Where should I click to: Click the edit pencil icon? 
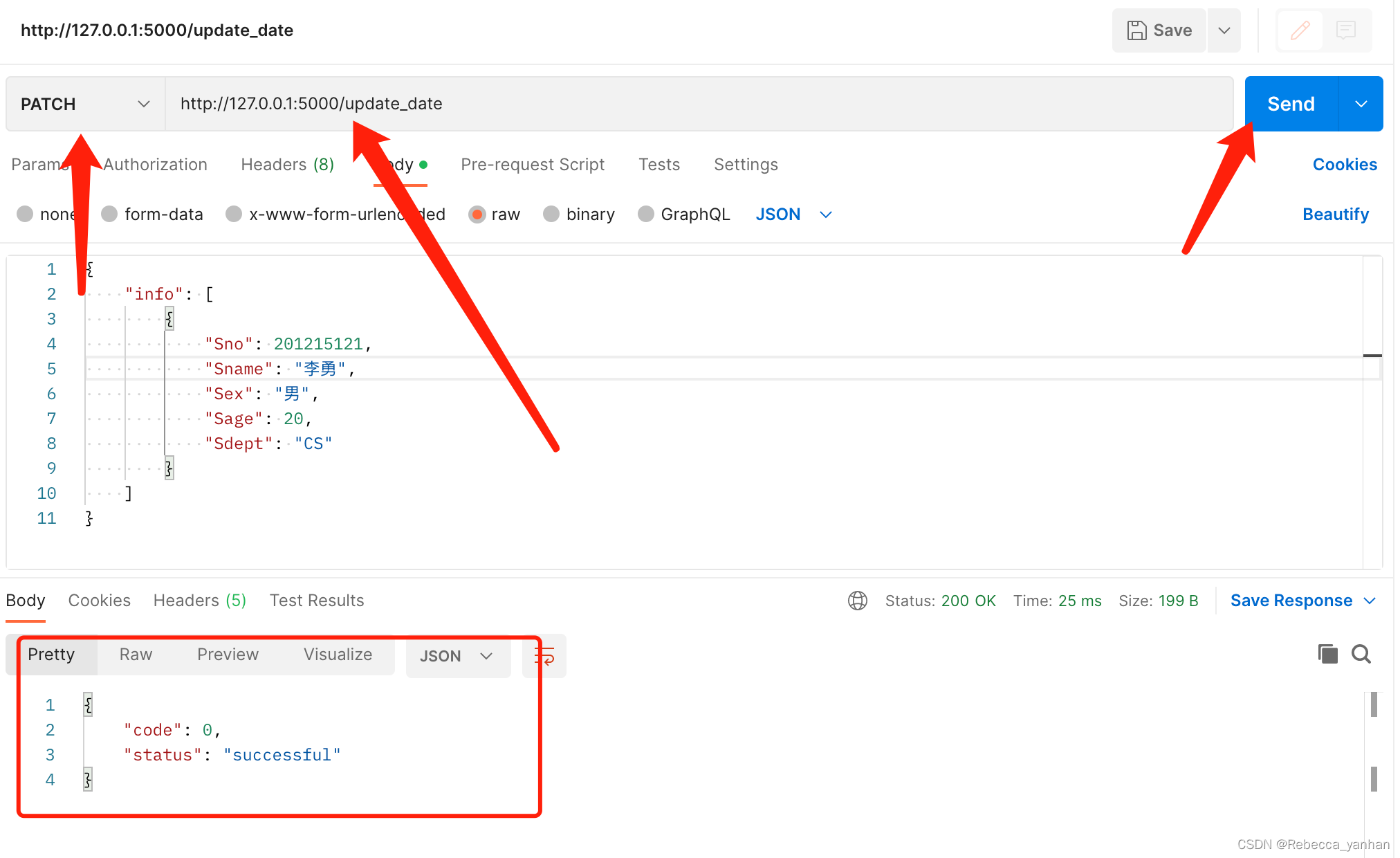click(x=1300, y=30)
